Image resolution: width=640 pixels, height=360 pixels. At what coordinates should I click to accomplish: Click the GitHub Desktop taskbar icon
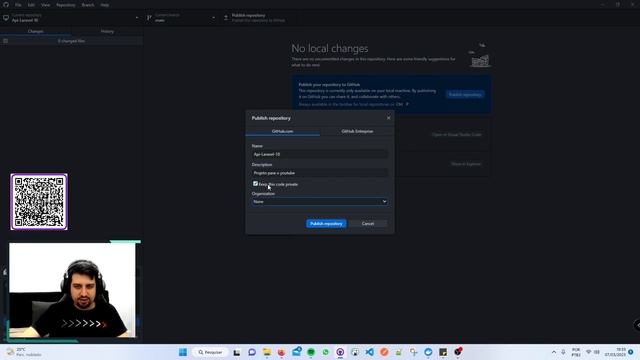click(x=340, y=352)
